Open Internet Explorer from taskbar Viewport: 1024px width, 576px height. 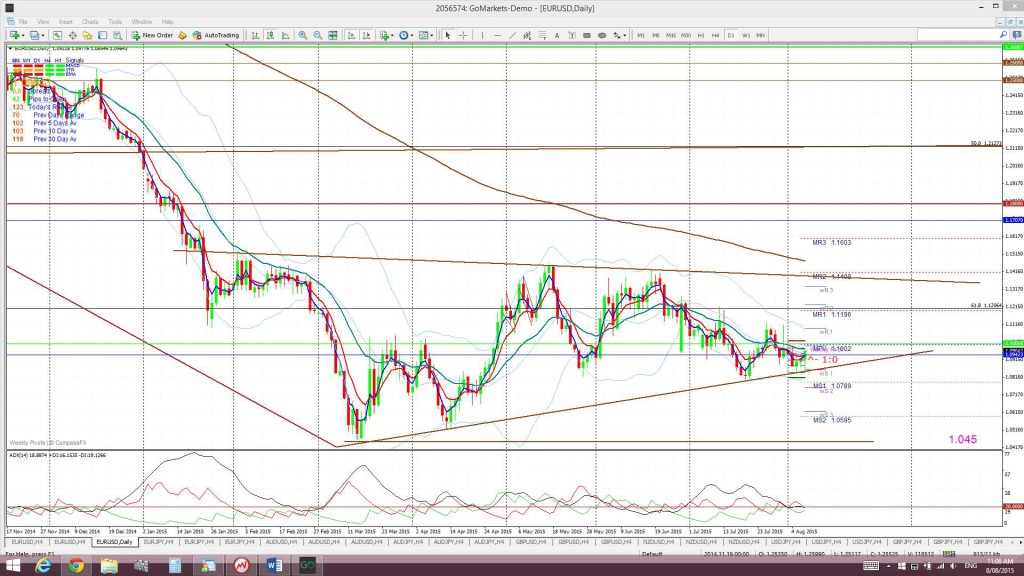pyautogui.click(x=43, y=566)
